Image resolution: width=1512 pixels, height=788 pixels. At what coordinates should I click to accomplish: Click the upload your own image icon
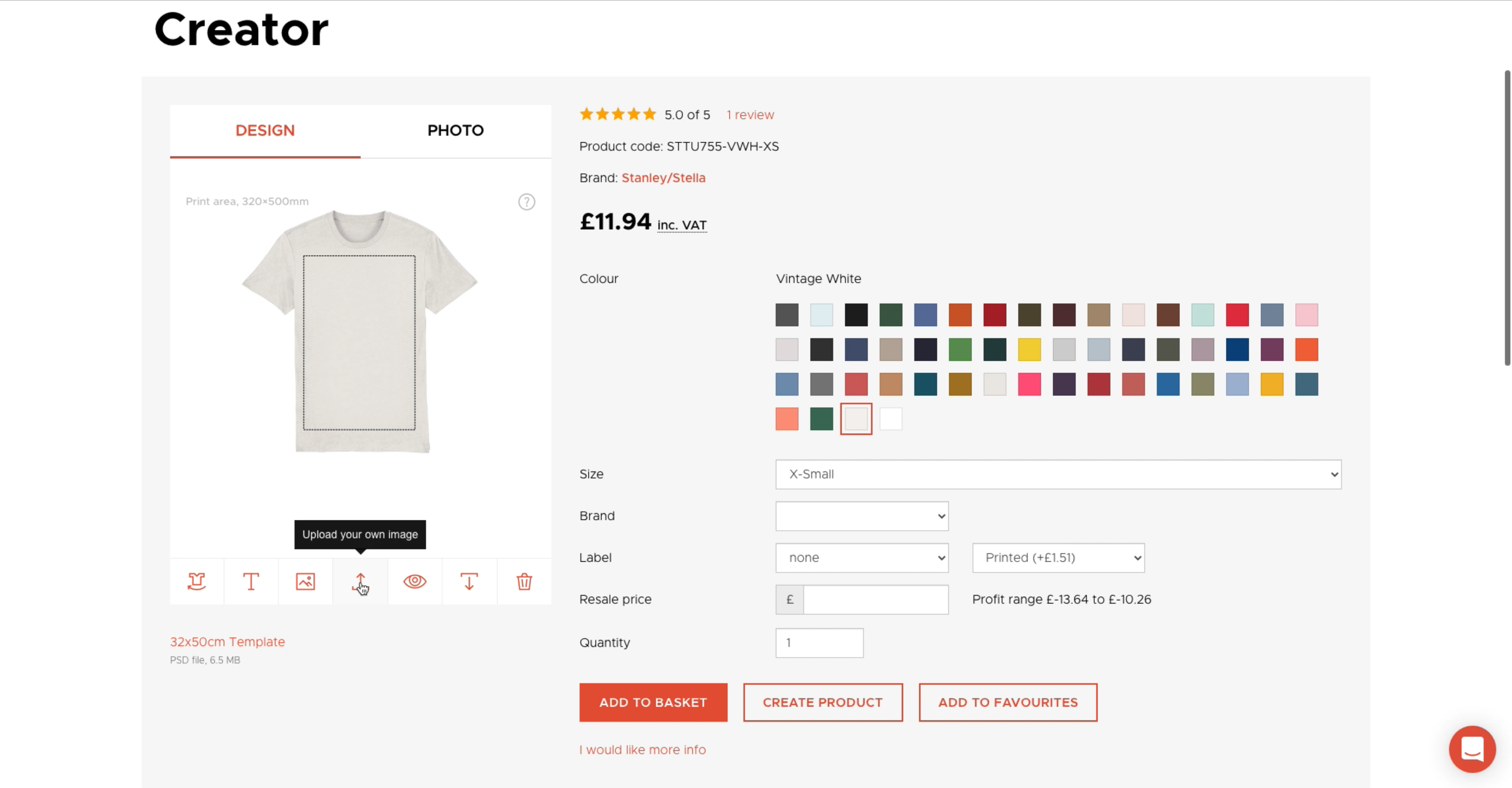pos(360,581)
